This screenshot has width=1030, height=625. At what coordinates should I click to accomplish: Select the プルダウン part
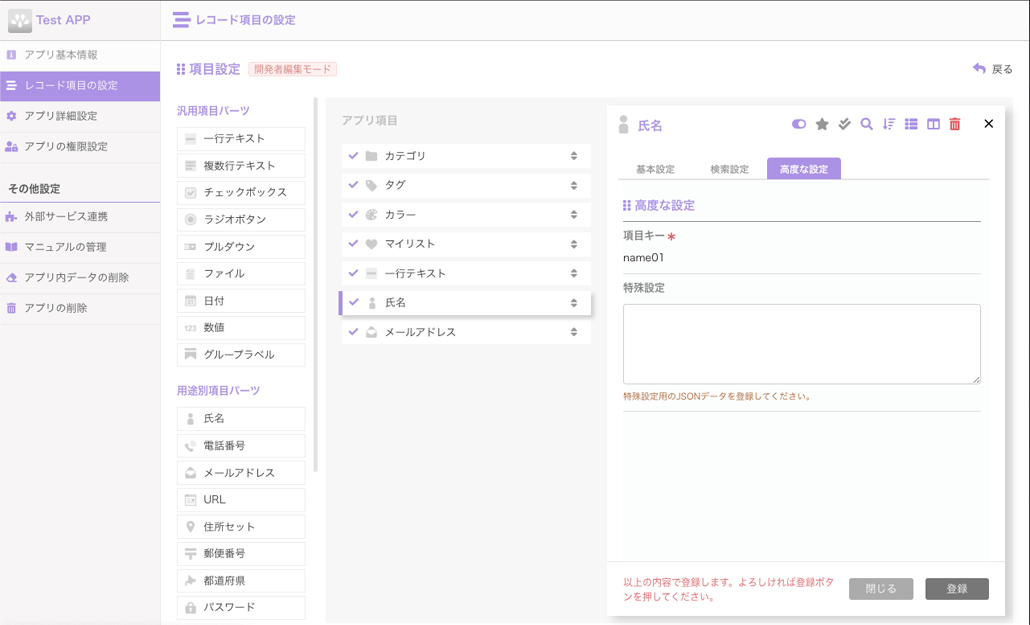click(241, 246)
